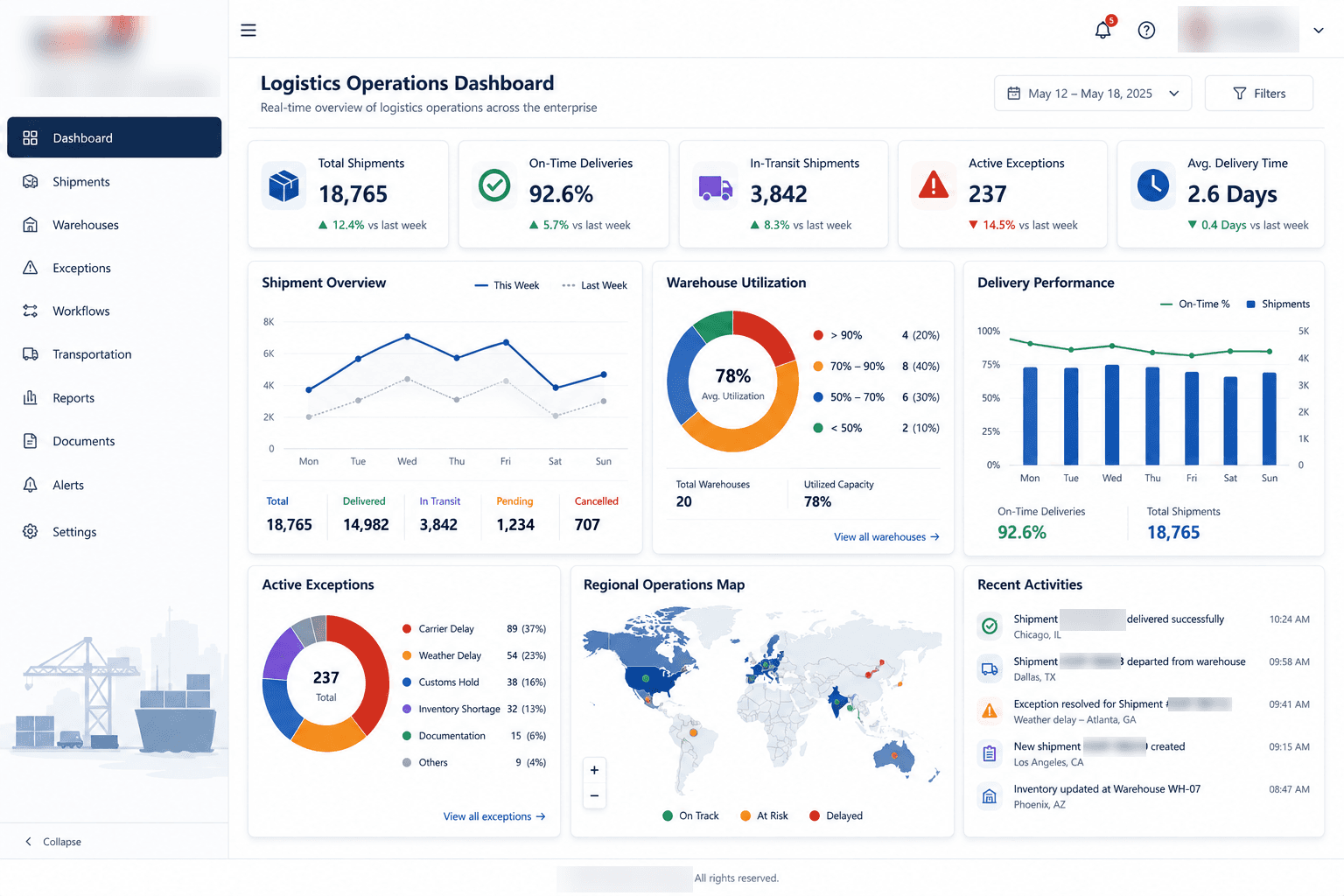The image size is (1344, 896).
Task: Click the Alerts sidebar bell icon
Action: click(31, 485)
